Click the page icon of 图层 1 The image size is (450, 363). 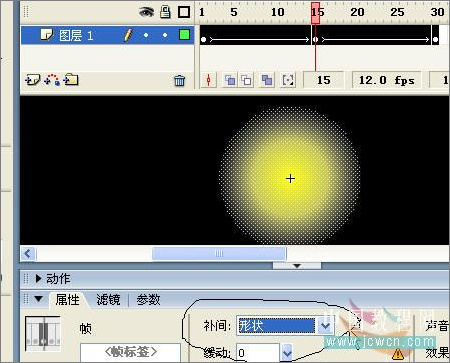46,34
